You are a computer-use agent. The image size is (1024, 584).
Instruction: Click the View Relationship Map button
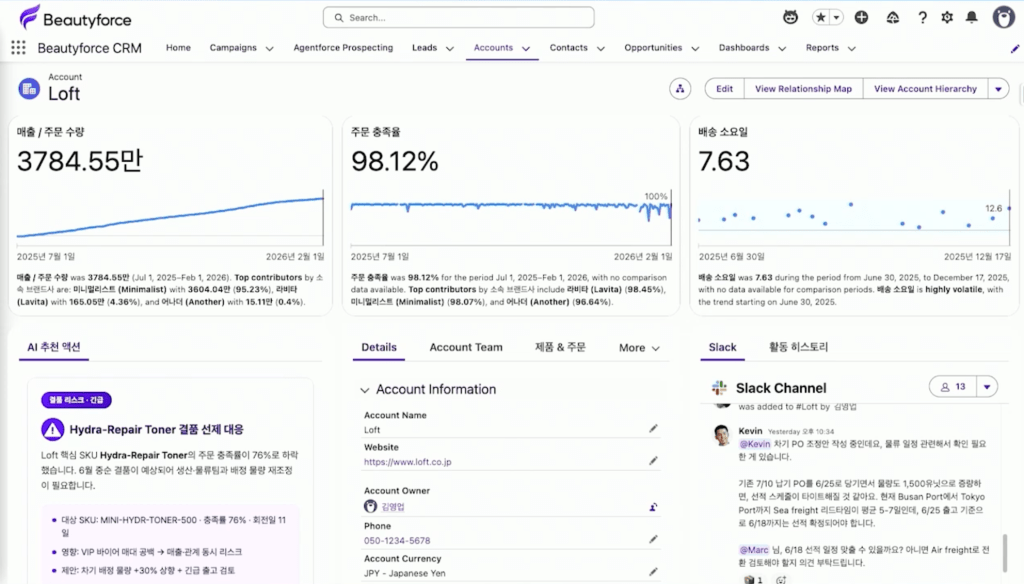point(803,89)
